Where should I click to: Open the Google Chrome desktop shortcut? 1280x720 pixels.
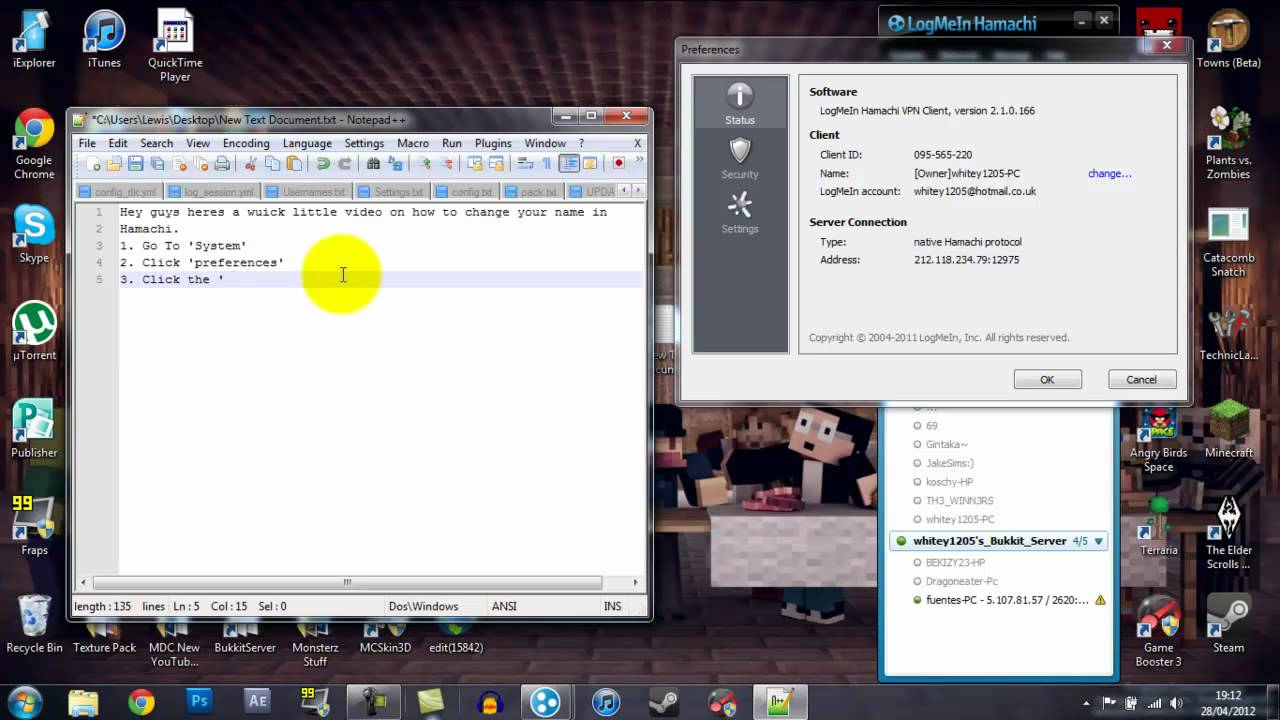click(34, 145)
